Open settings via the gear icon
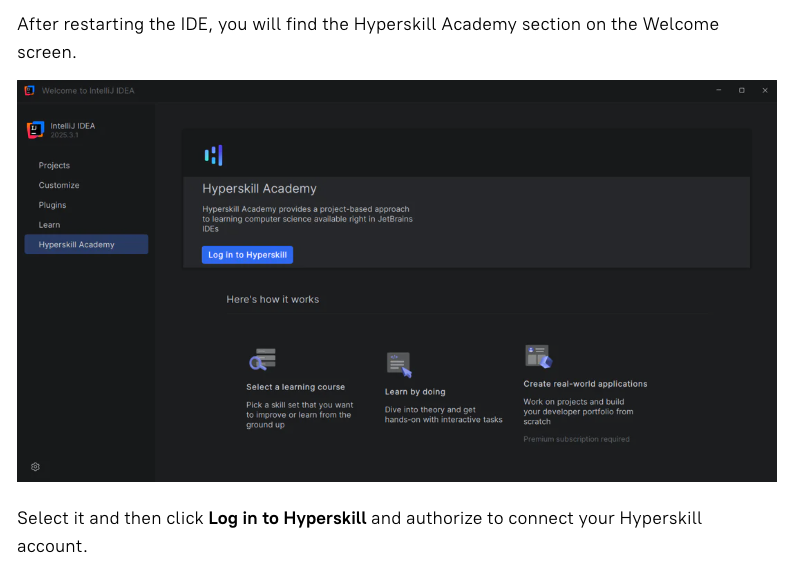This screenshot has height=571, width=793. point(35,467)
